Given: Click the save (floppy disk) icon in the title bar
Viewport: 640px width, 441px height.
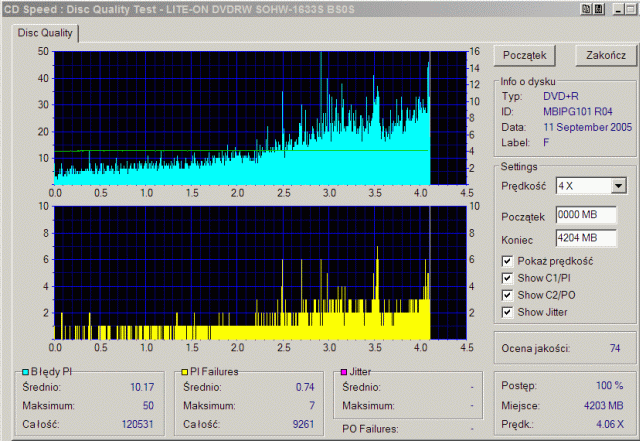Looking at the screenshot, I should click(x=599, y=9).
